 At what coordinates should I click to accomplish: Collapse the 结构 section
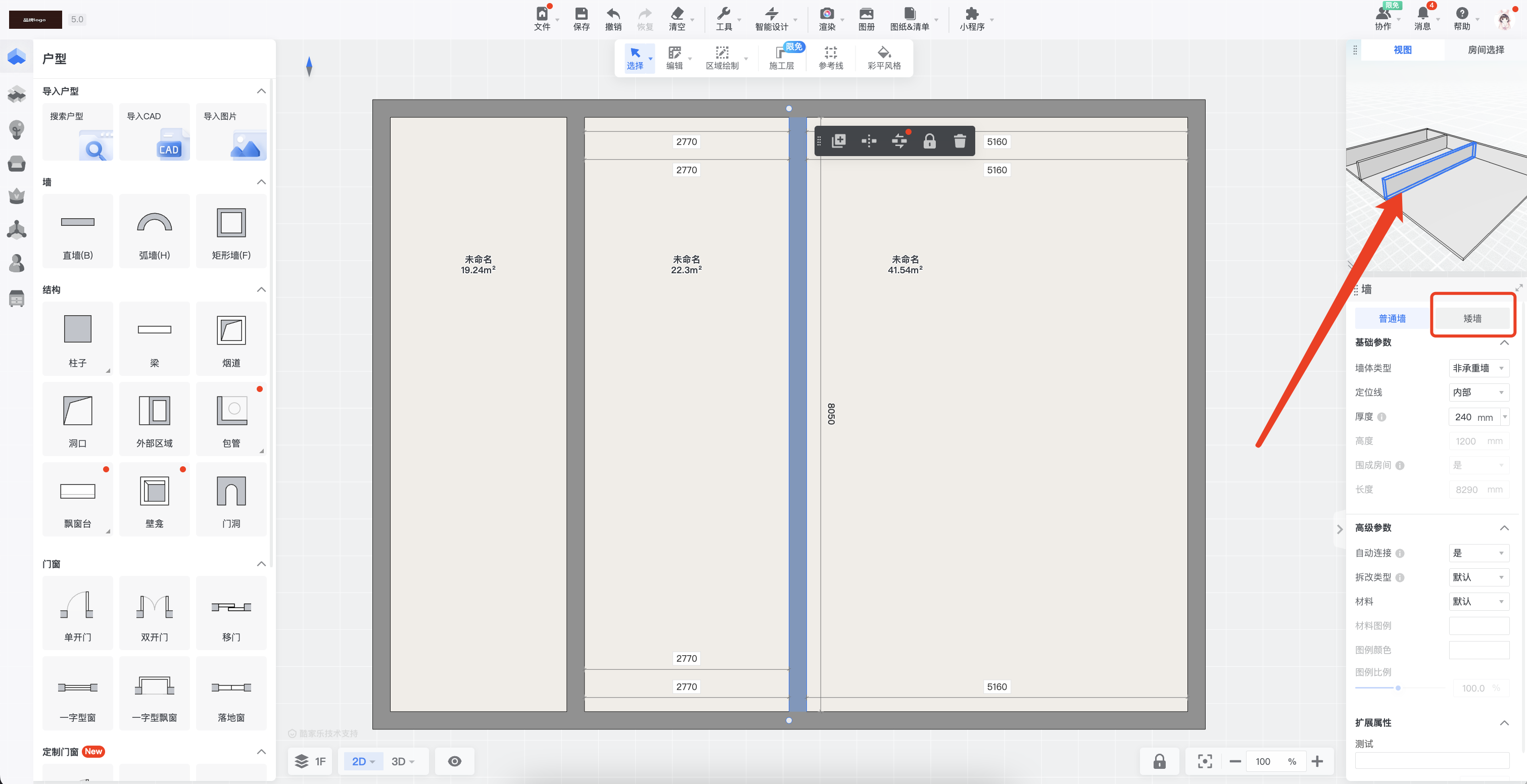click(x=261, y=290)
